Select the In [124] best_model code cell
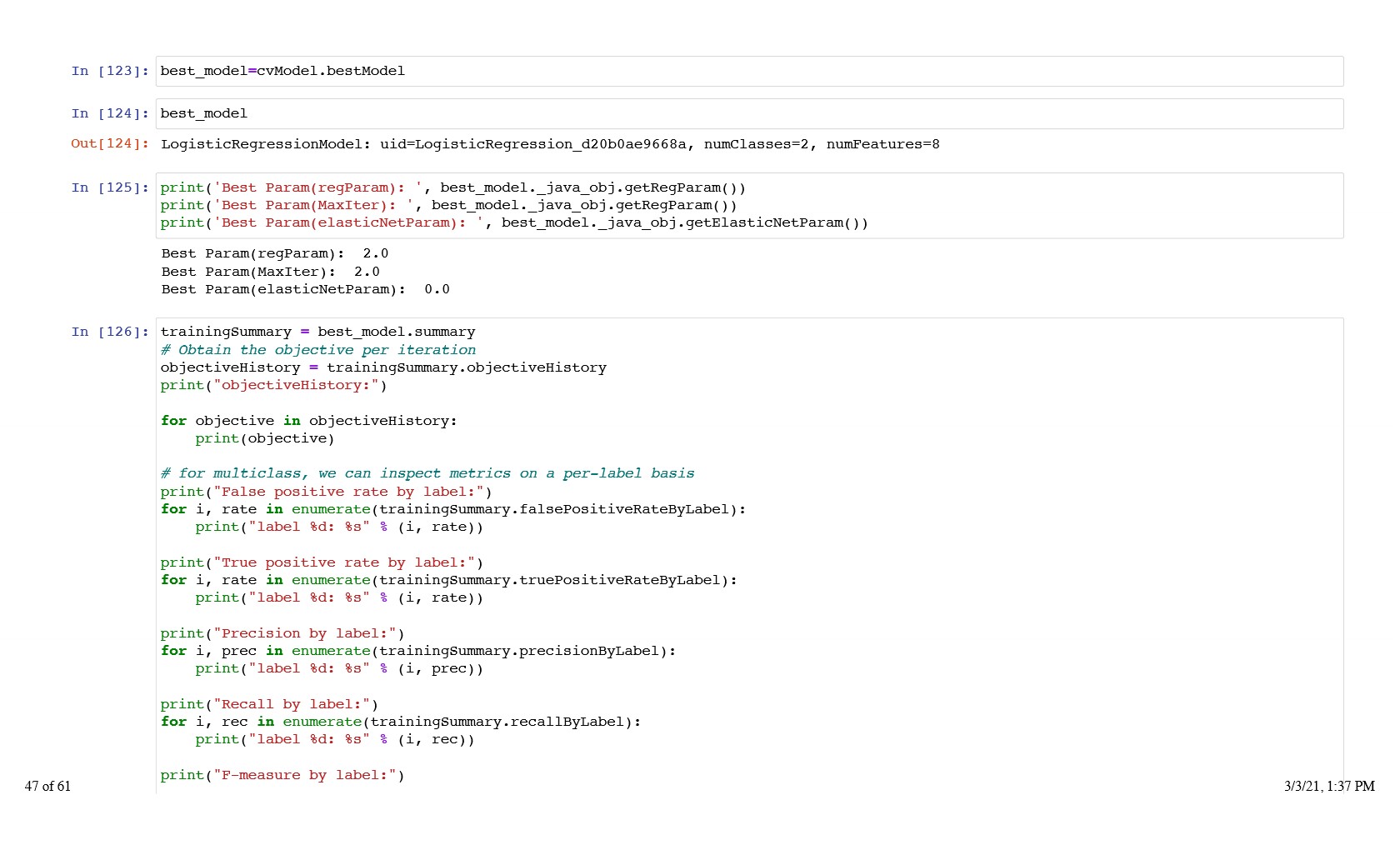Image resolution: width=1400 pixels, height=850 pixels. pyautogui.click(x=204, y=113)
